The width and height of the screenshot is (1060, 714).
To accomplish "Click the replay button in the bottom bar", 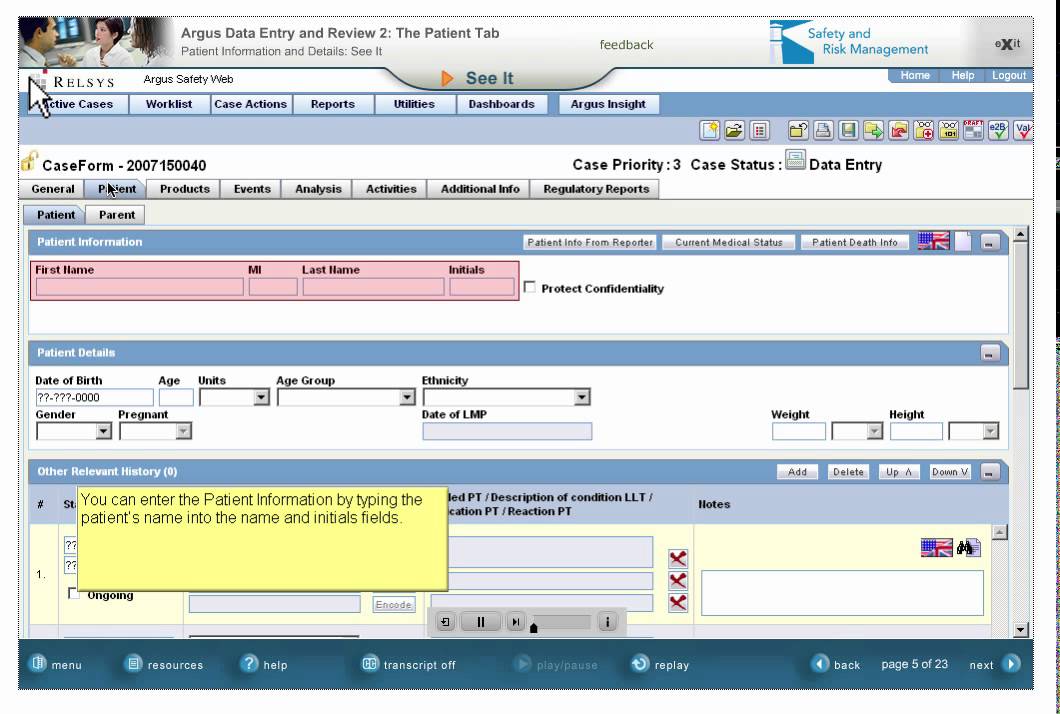I will 660,664.
